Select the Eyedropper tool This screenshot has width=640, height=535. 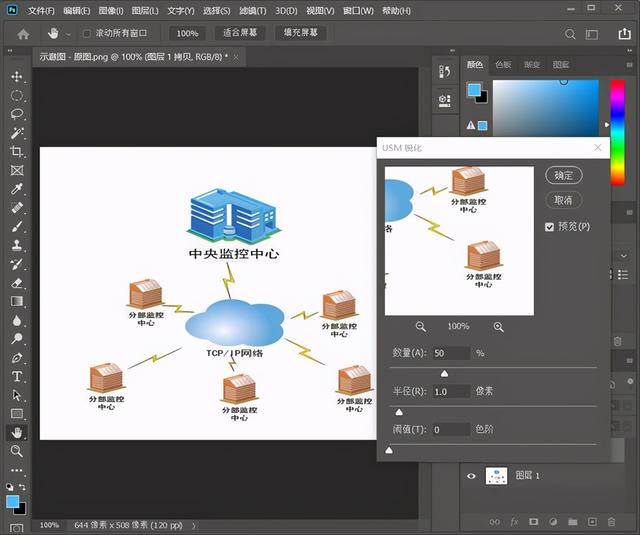[x=17, y=189]
